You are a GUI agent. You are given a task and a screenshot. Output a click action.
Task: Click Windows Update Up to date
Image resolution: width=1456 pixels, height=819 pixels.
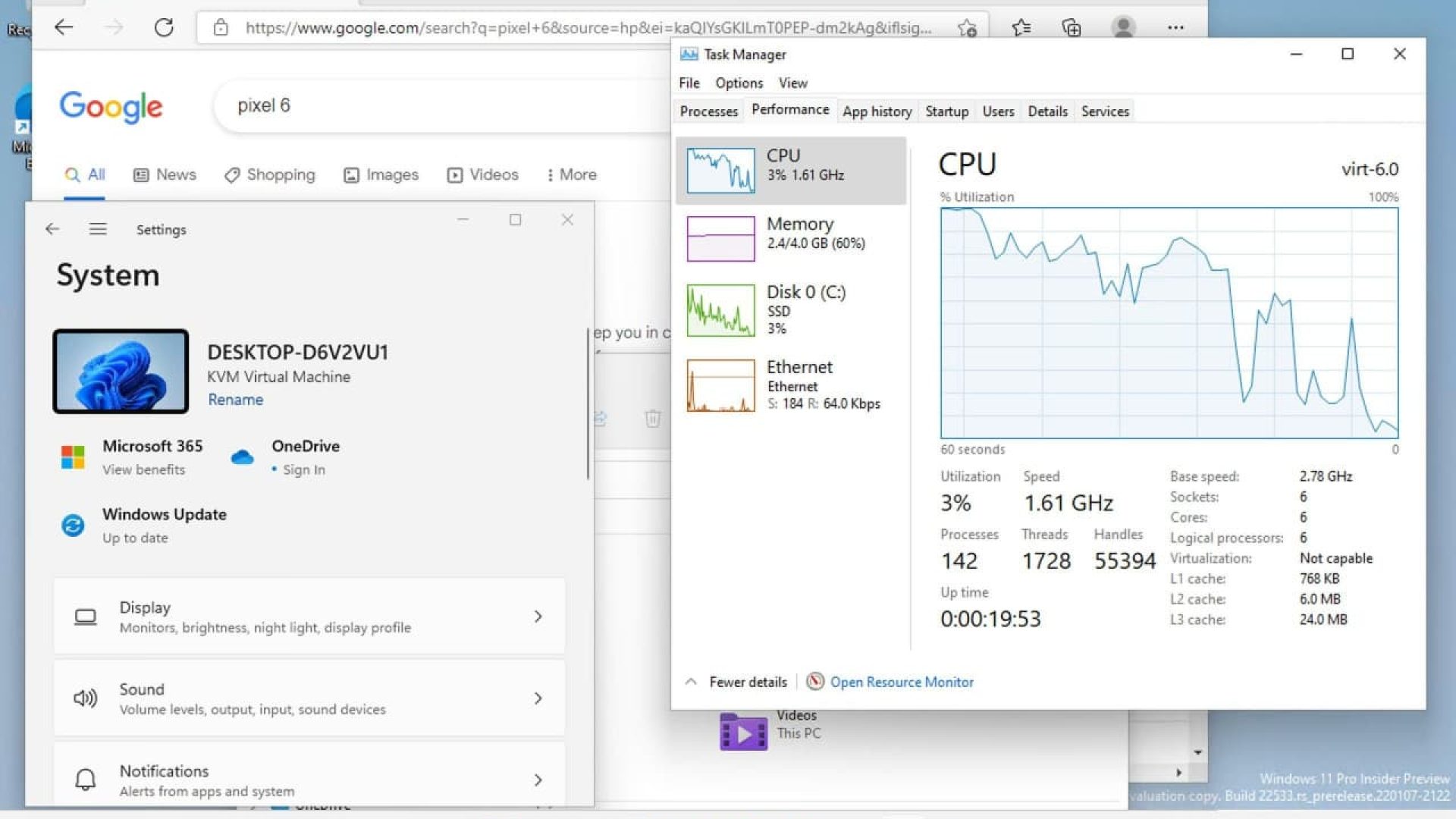(135, 538)
